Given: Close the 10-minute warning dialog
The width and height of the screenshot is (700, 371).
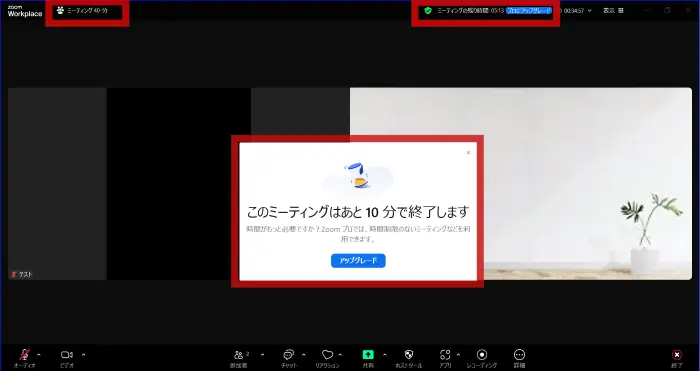Looking at the screenshot, I should [x=468, y=153].
